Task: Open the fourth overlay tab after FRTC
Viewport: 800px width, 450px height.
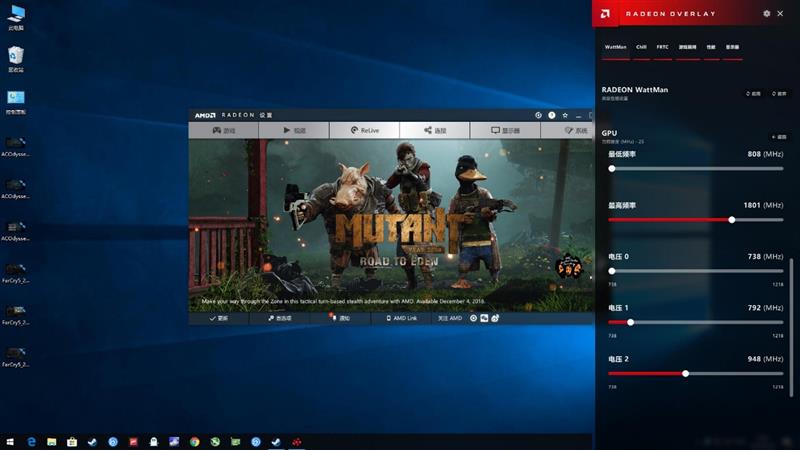Action: point(688,47)
